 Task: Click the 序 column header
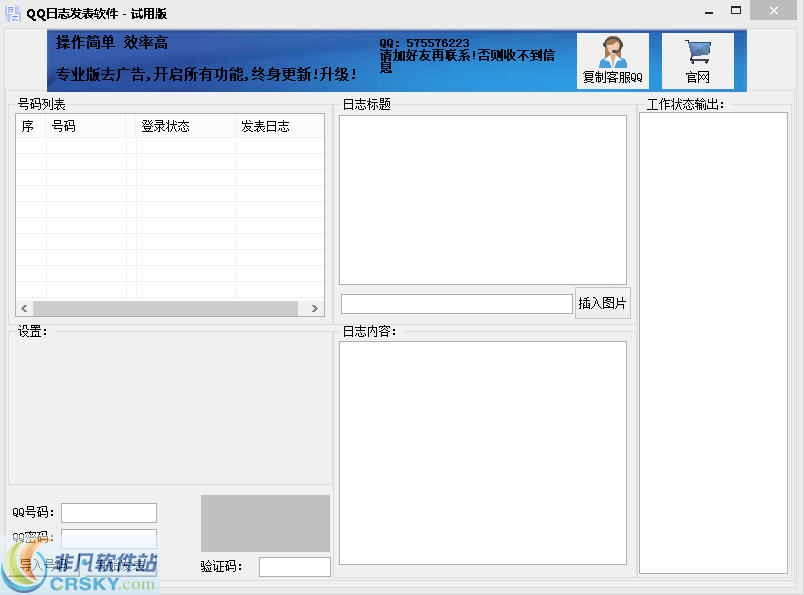[x=31, y=126]
